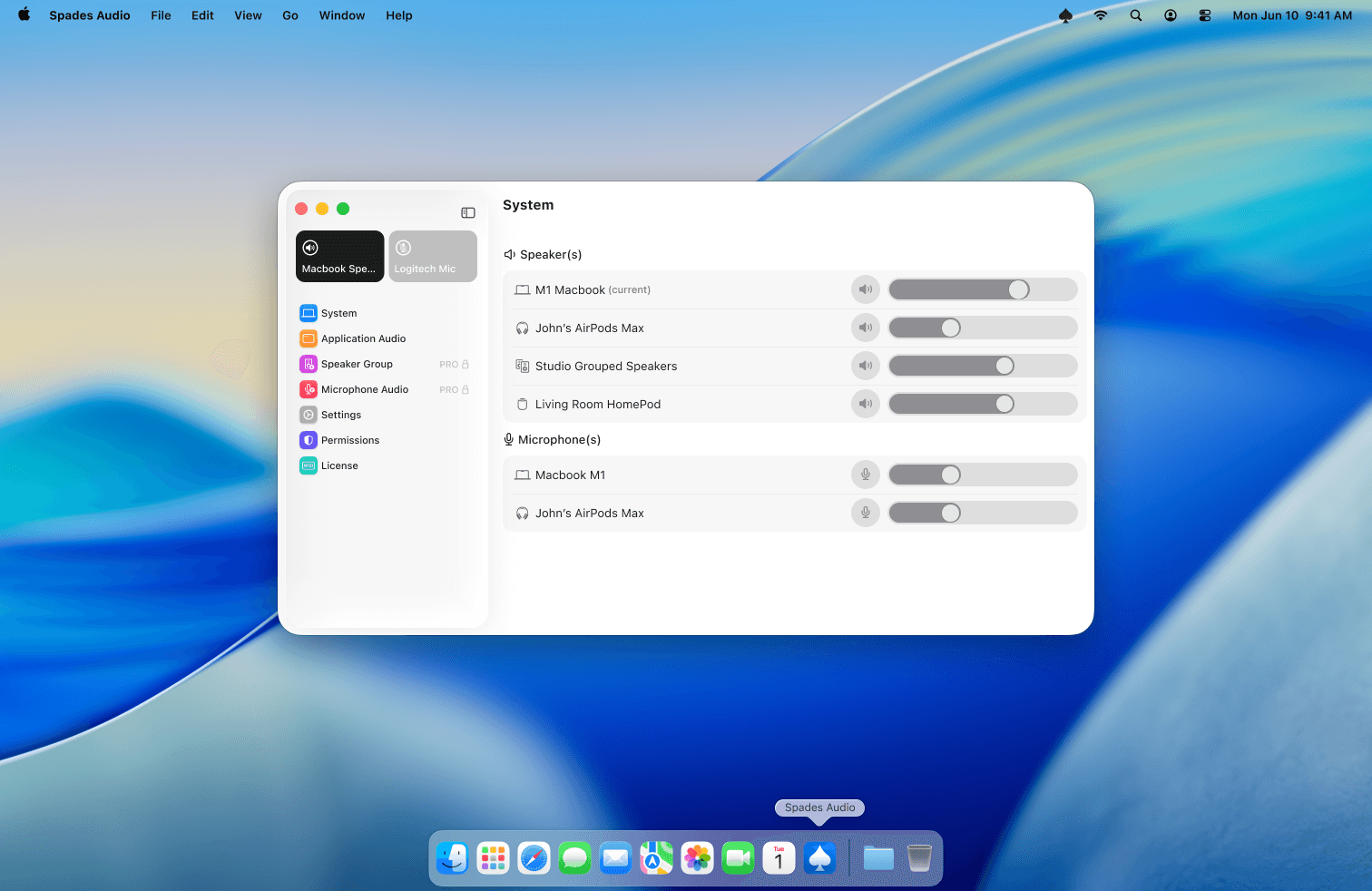Open the Window menu
The width and height of the screenshot is (1372, 891).
pos(341,15)
